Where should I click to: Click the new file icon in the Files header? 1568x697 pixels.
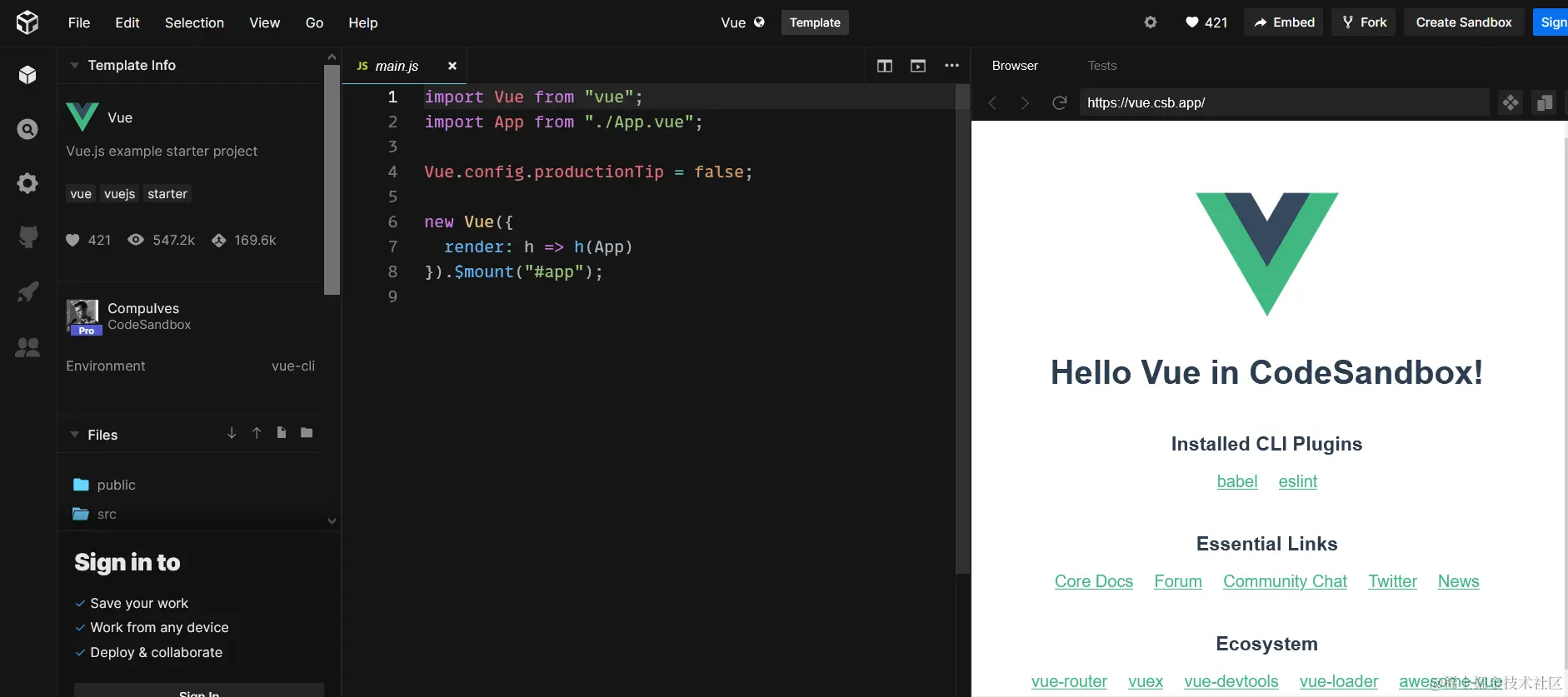tap(282, 433)
